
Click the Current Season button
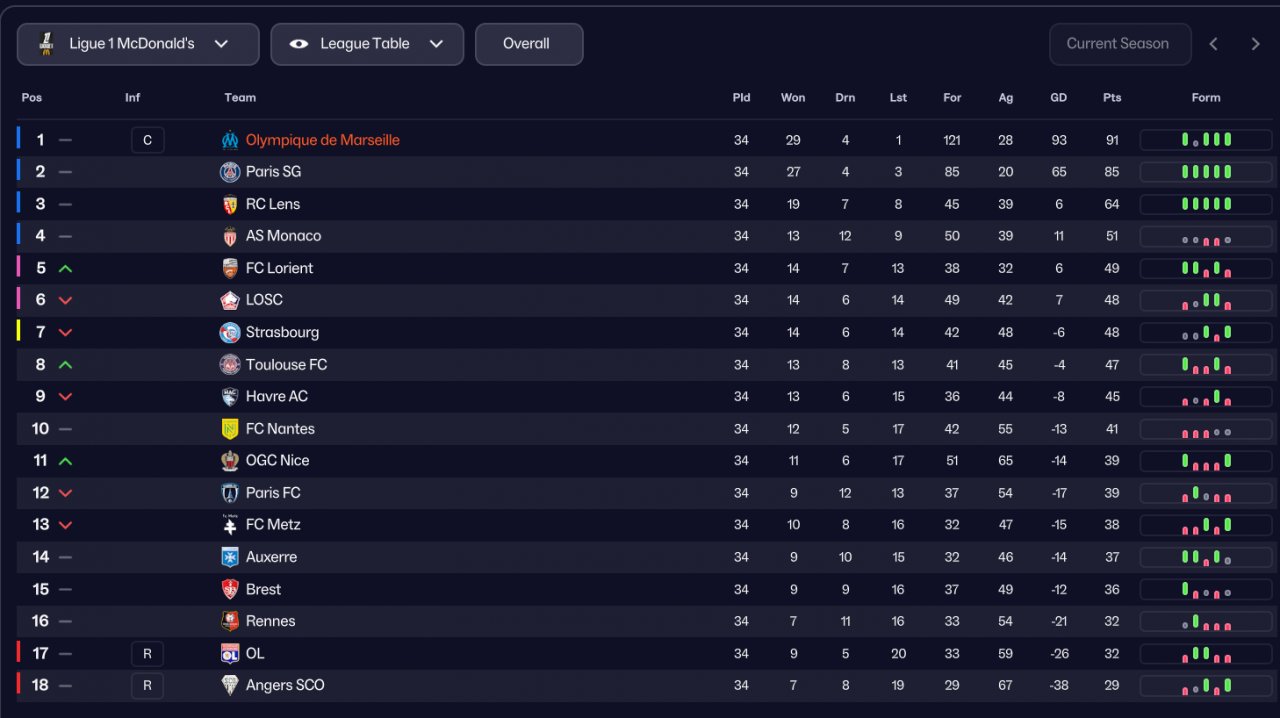tap(1119, 44)
